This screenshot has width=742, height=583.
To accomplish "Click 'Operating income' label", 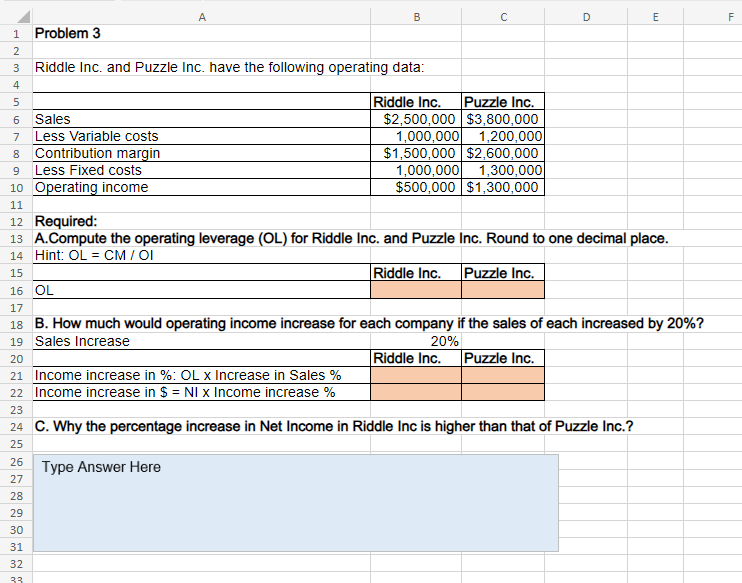I will coord(91,187).
